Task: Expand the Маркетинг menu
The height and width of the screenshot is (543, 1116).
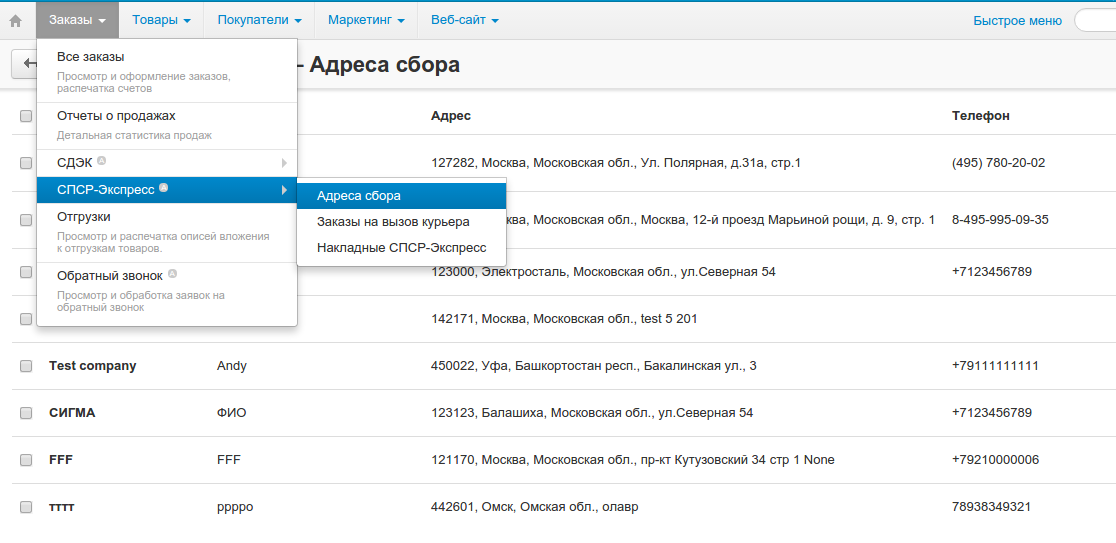Action: [x=366, y=20]
